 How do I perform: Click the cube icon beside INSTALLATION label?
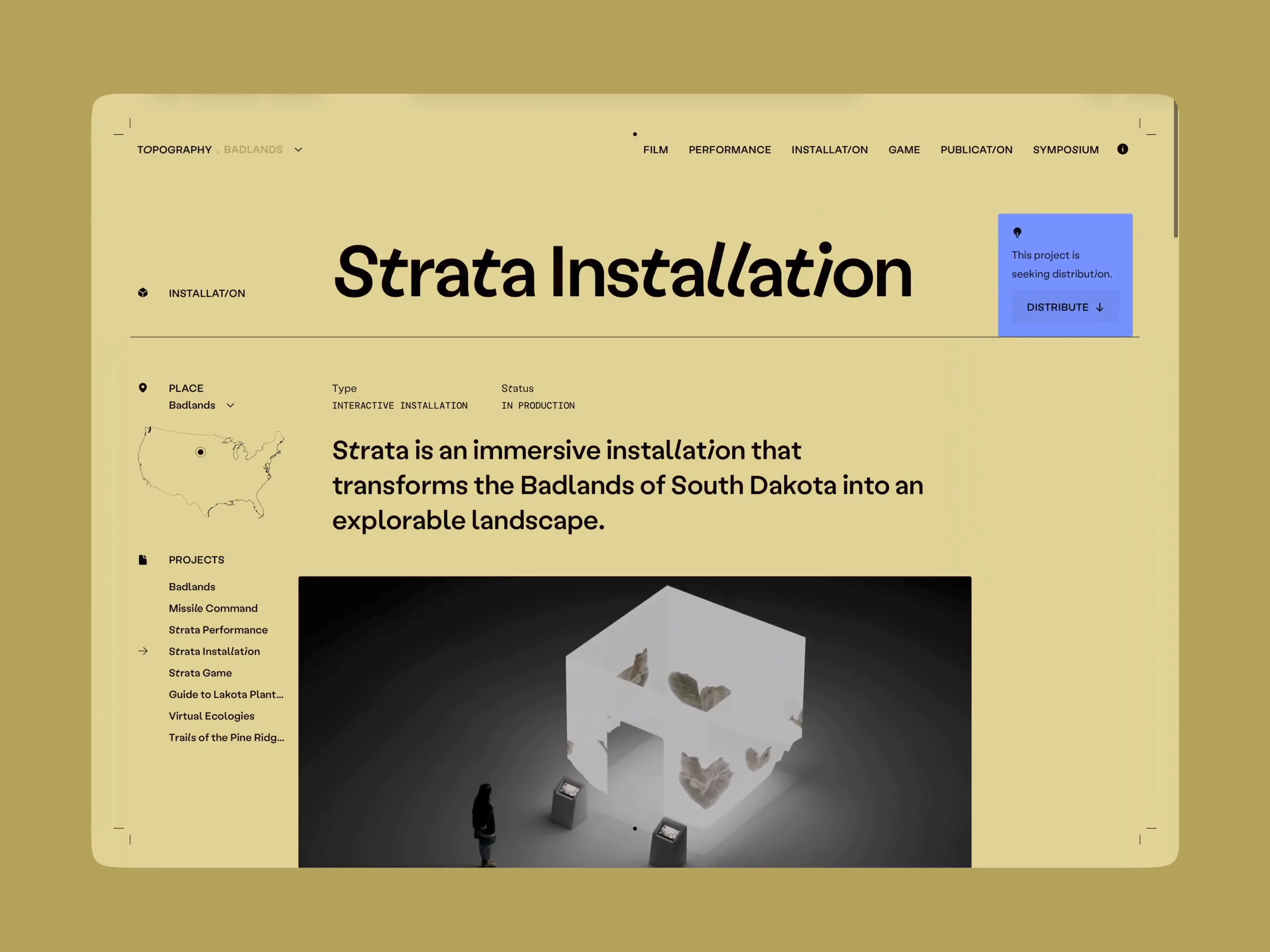tap(143, 293)
